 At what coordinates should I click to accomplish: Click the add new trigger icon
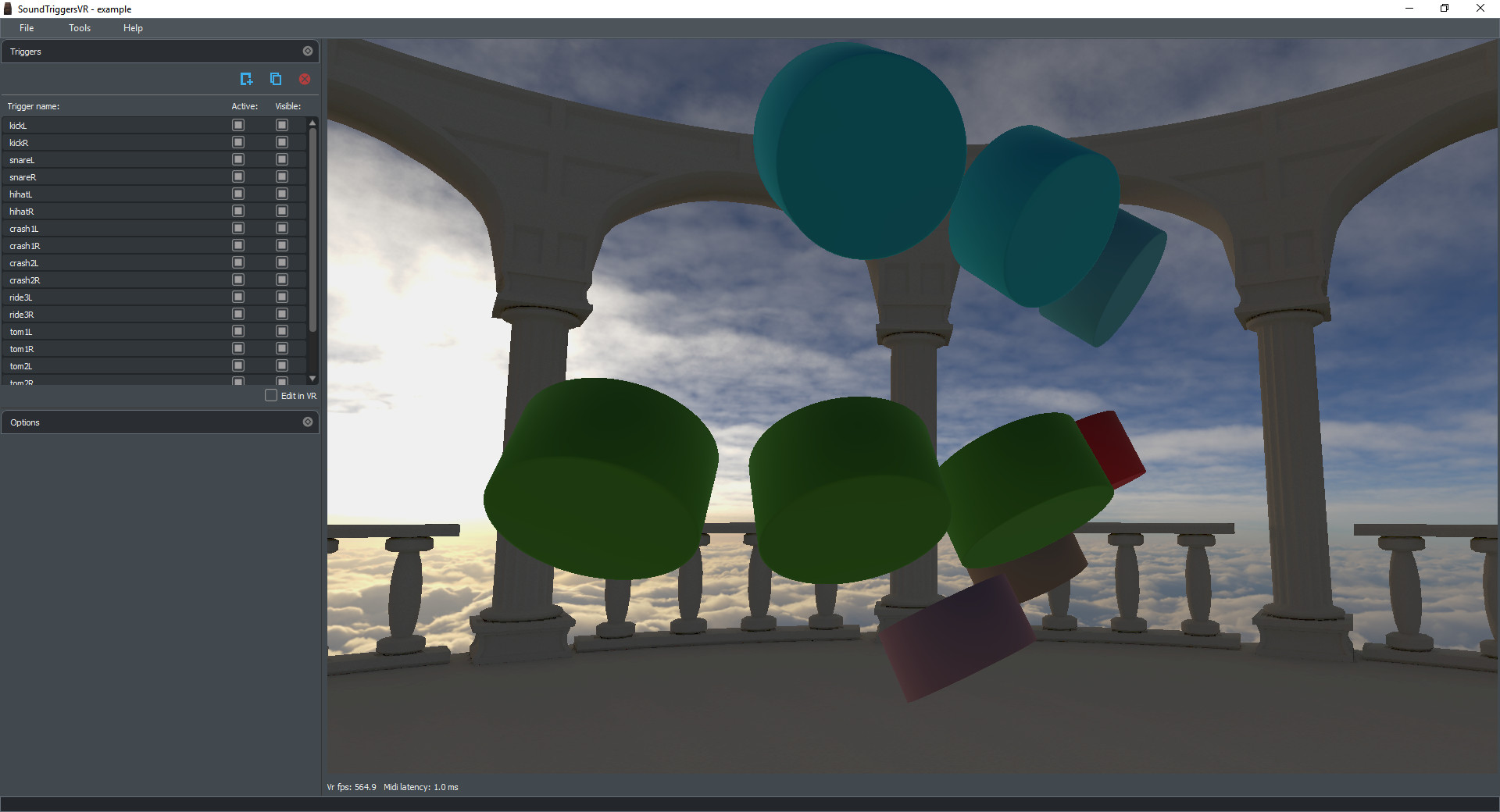246,79
